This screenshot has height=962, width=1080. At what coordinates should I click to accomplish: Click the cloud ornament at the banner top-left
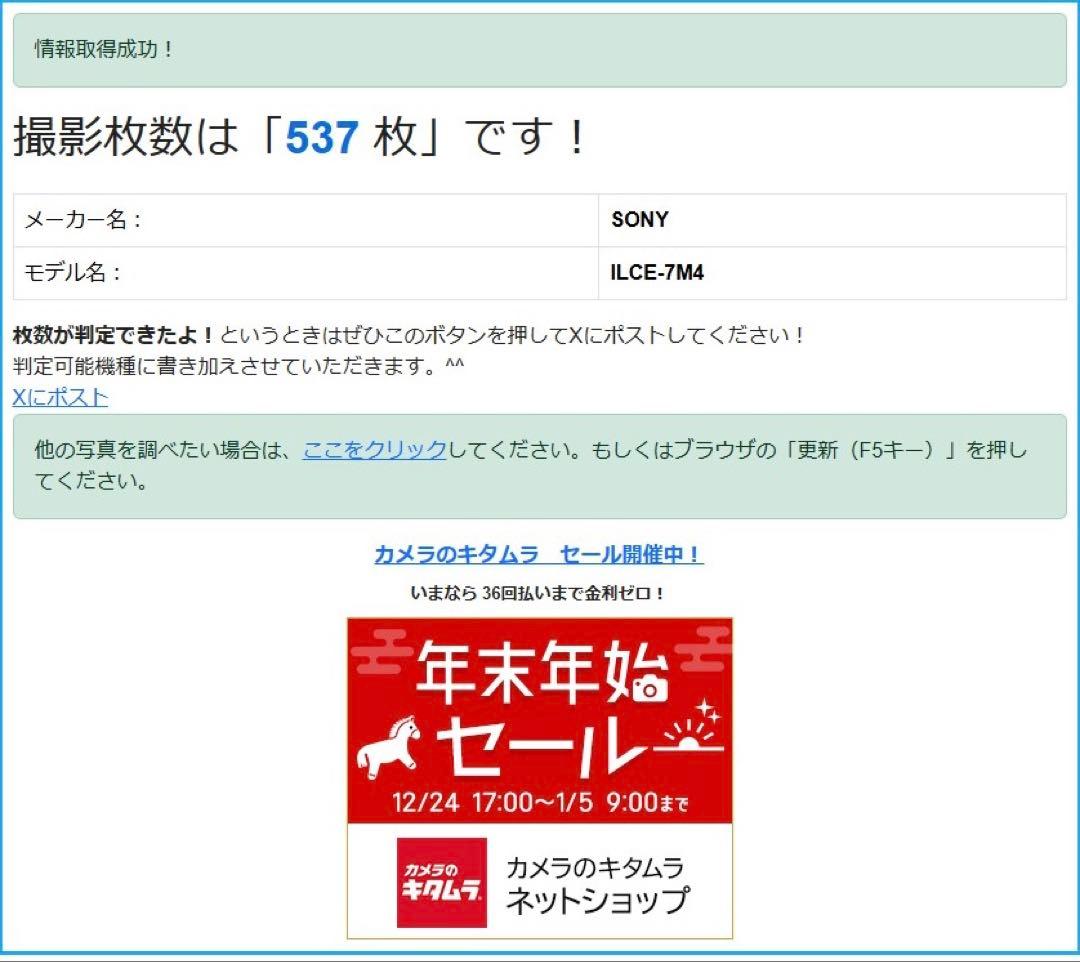pos(382,653)
